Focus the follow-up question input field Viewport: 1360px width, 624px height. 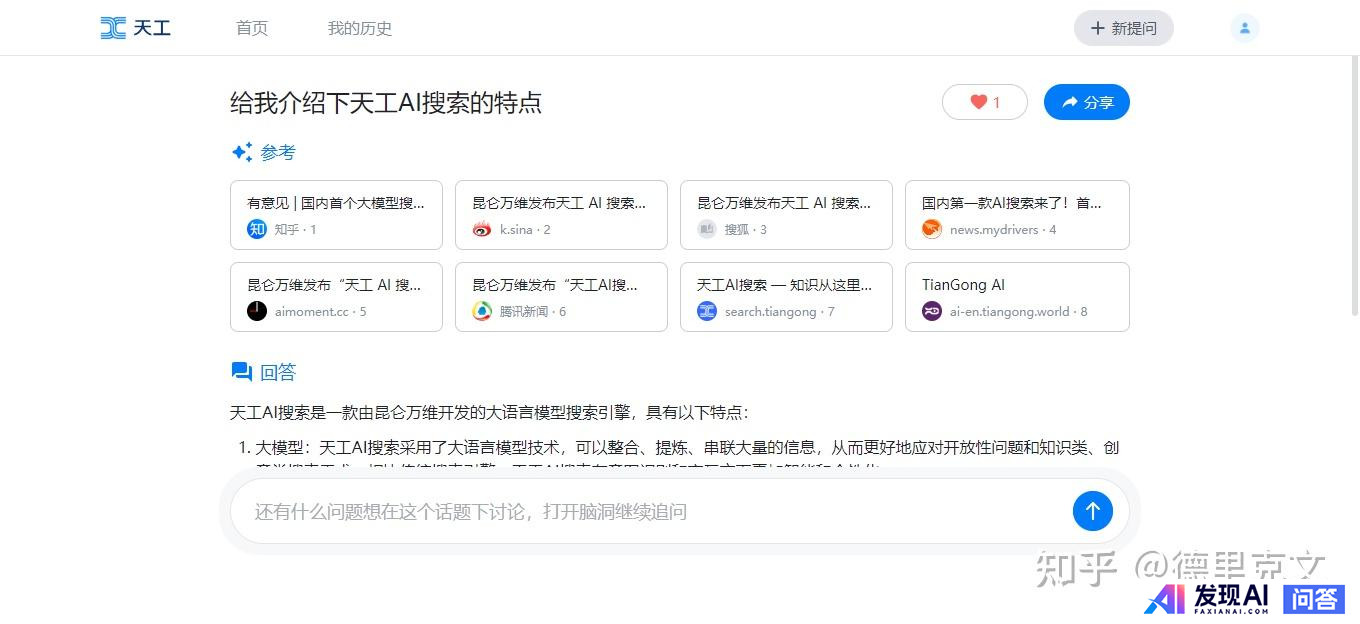pyautogui.click(x=650, y=512)
